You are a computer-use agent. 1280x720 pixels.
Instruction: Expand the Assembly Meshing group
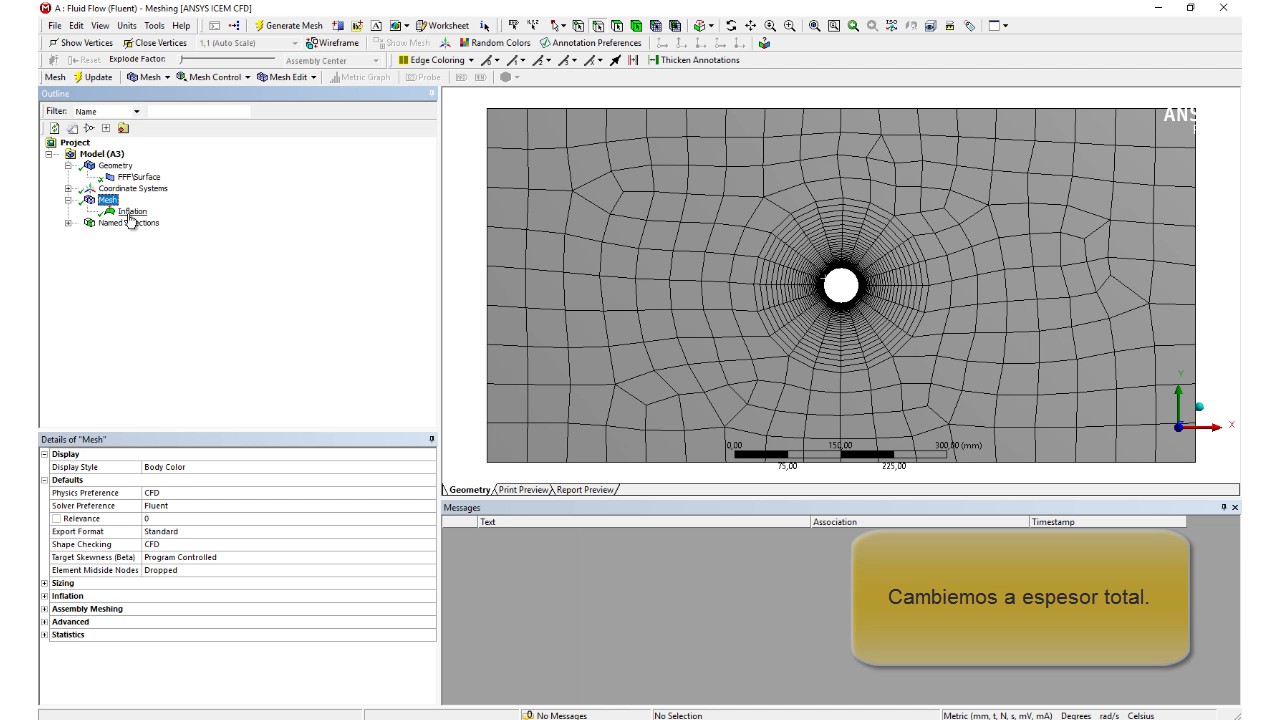(44, 609)
